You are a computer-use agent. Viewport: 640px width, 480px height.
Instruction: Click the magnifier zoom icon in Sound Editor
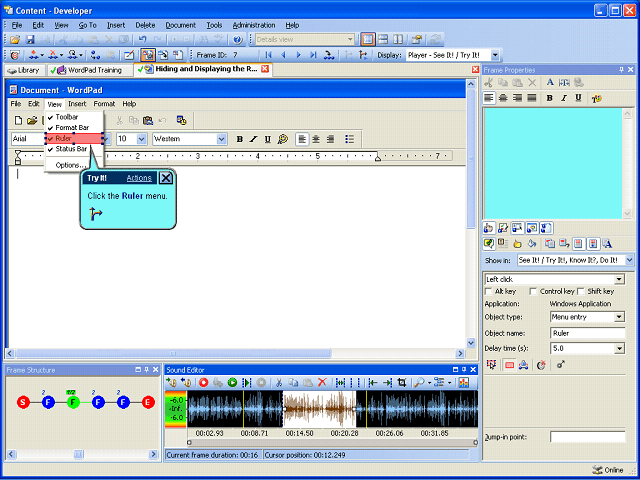[x=418, y=382]
